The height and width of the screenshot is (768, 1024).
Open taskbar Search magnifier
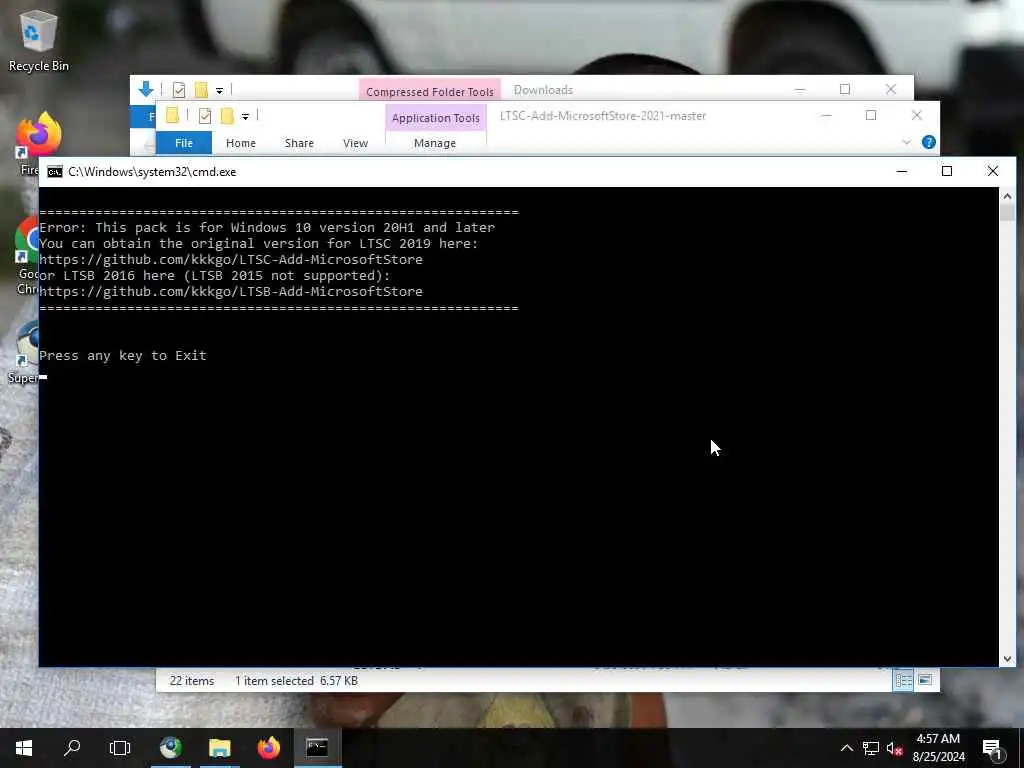pos(72,748)
